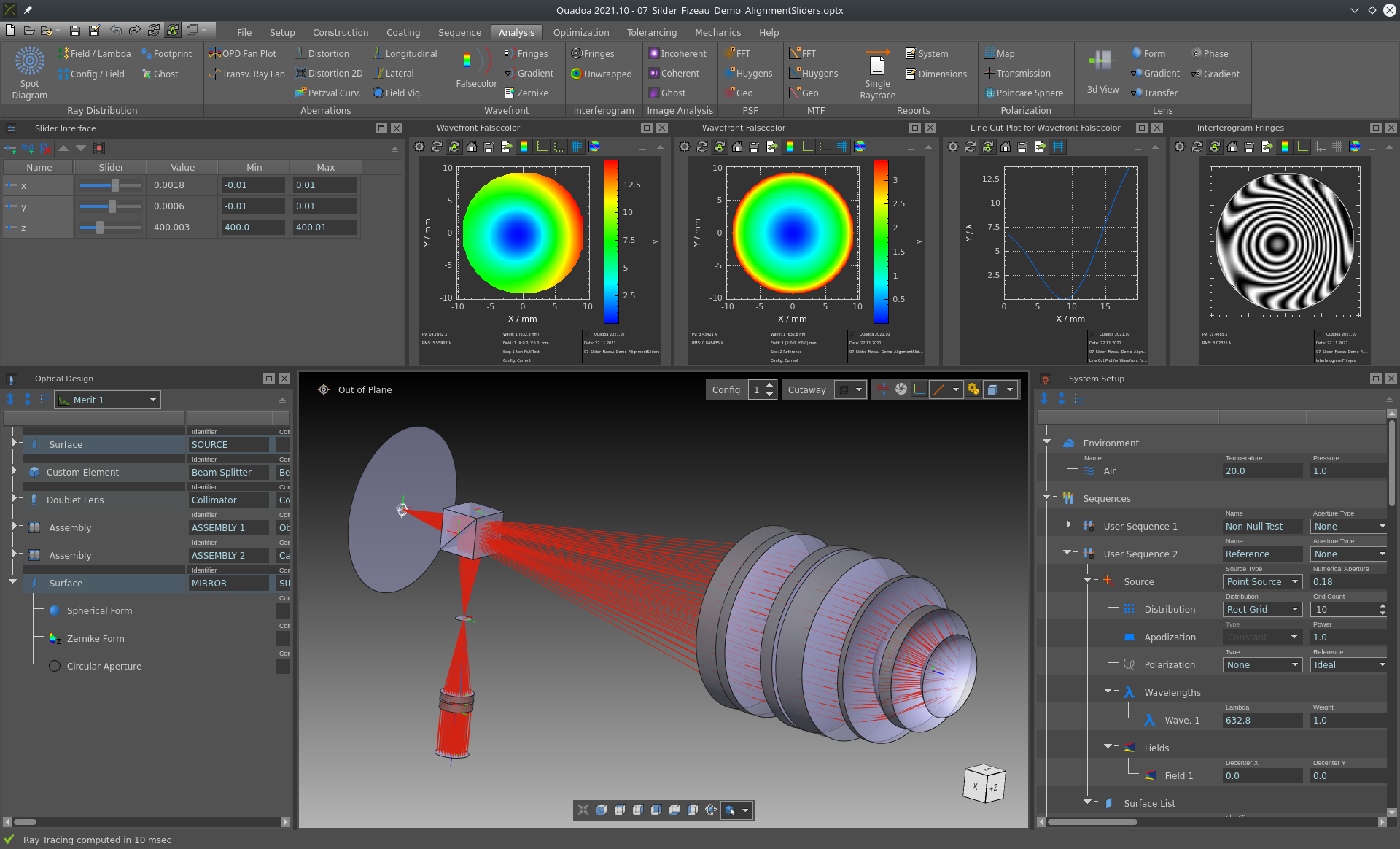Open the Poincare Sphere polarization view
Screen dimensions: 1400x849
[x=1024, y=93]
